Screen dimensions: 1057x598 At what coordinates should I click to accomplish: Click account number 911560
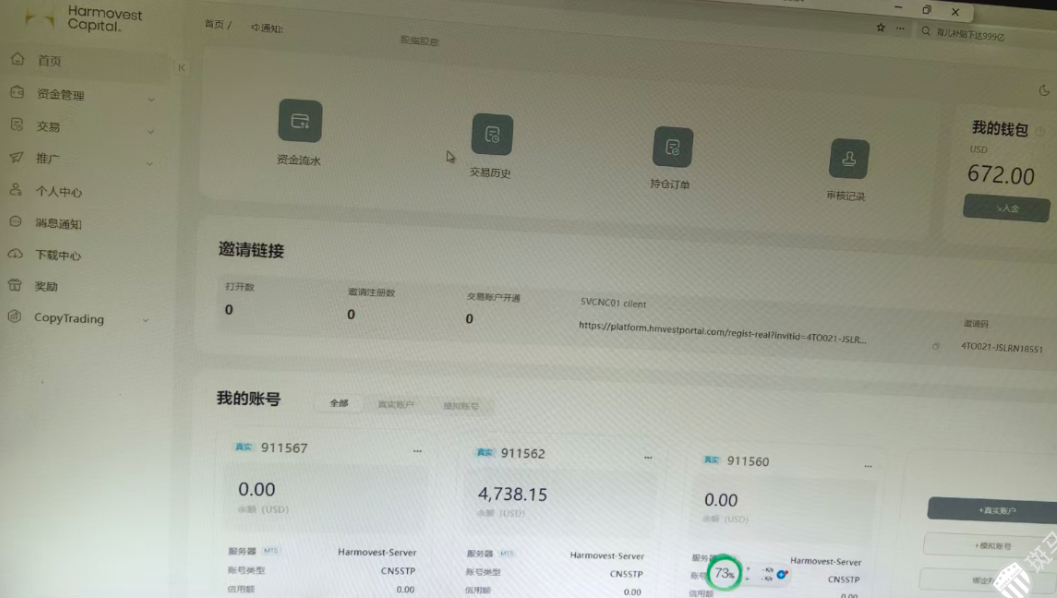748,462
